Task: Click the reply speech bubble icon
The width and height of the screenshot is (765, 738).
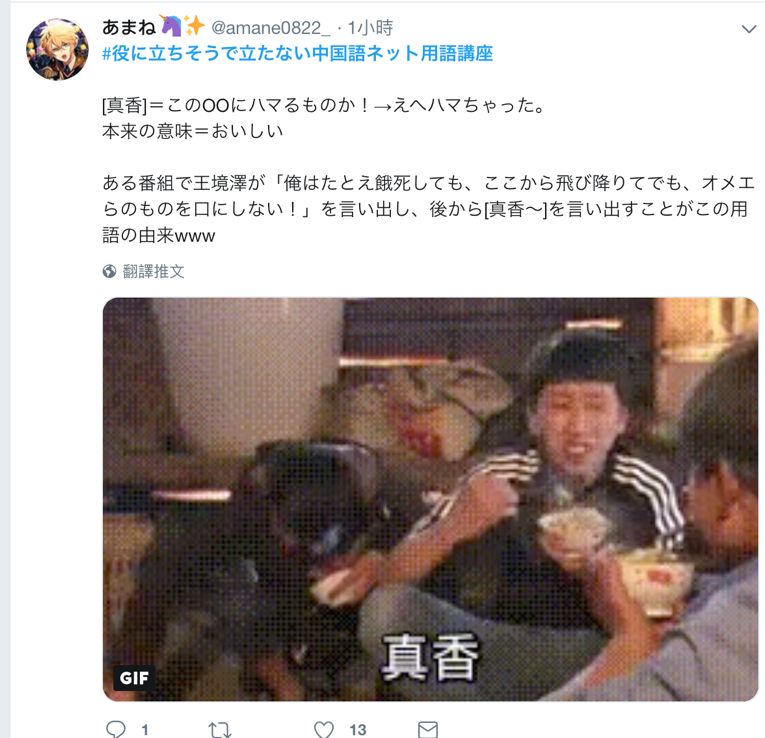Action: 116,729
